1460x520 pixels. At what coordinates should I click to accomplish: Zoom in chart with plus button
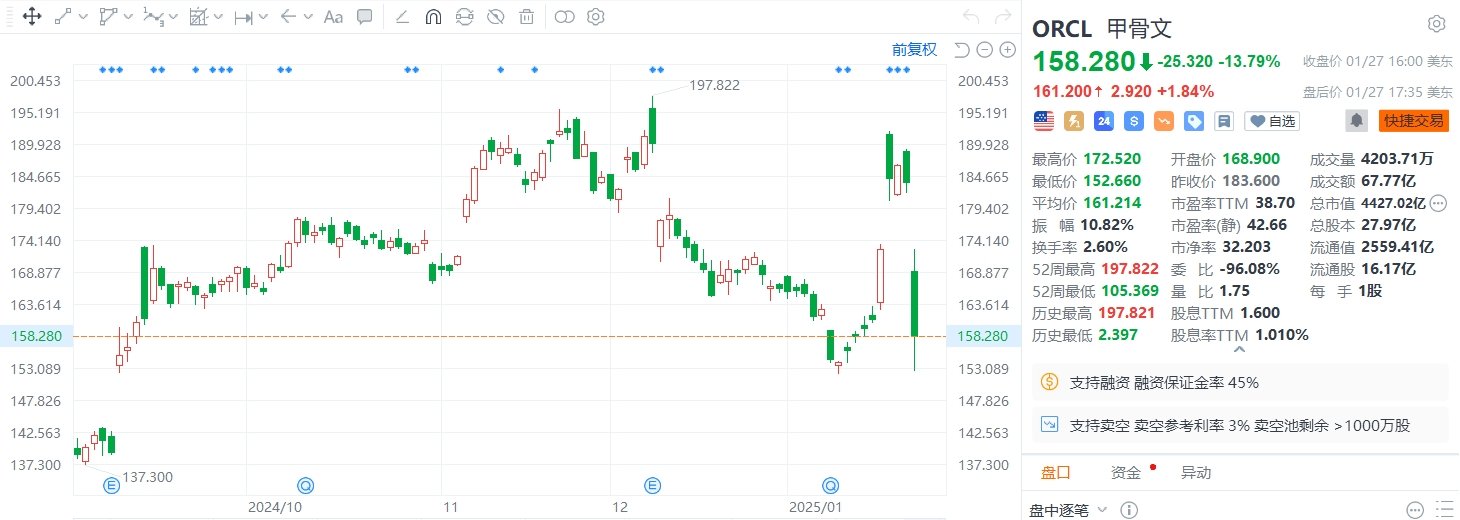[x=1004, y=50]
